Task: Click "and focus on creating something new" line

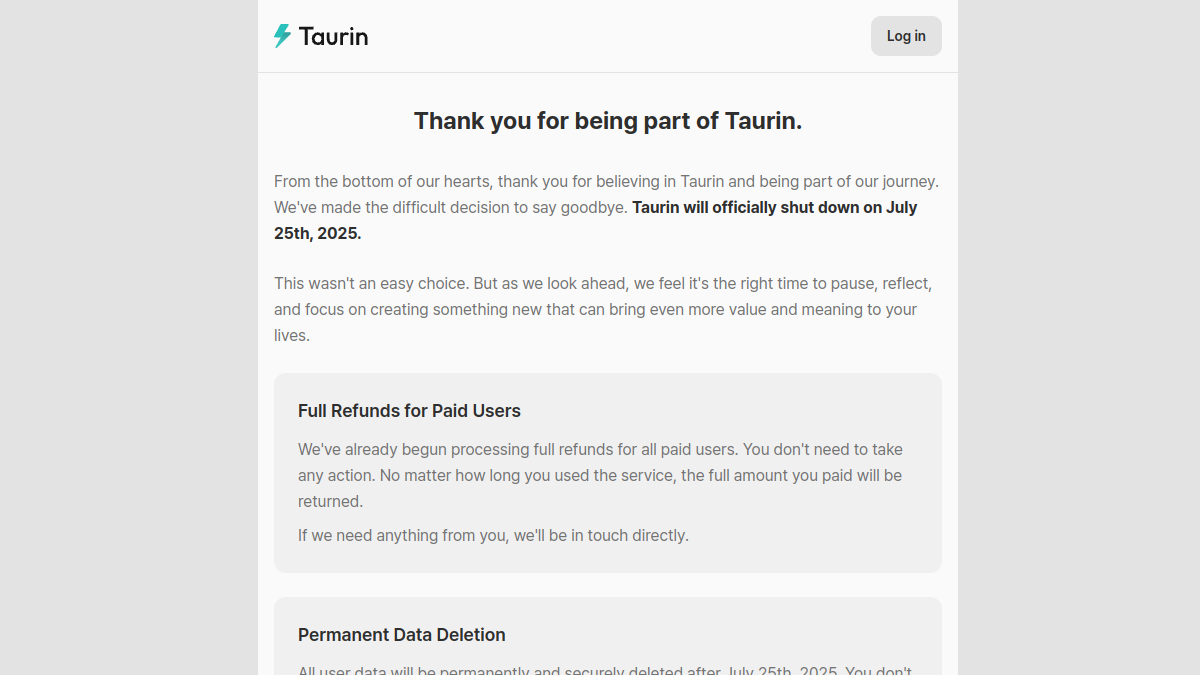Action: click(x=595, y=309)
